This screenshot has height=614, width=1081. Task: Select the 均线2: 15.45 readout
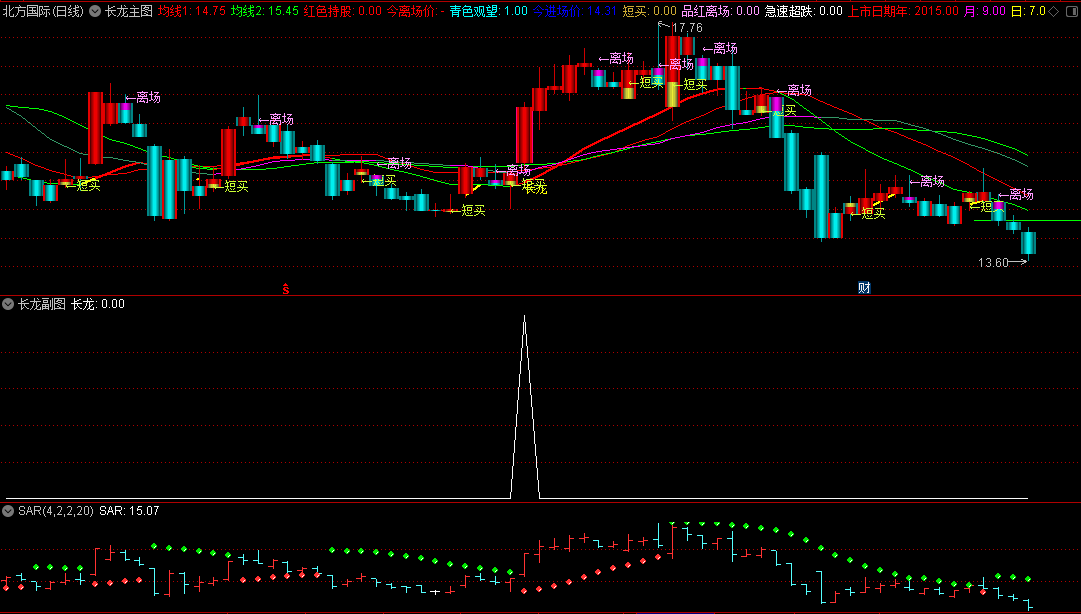click(x=265, y=11)
